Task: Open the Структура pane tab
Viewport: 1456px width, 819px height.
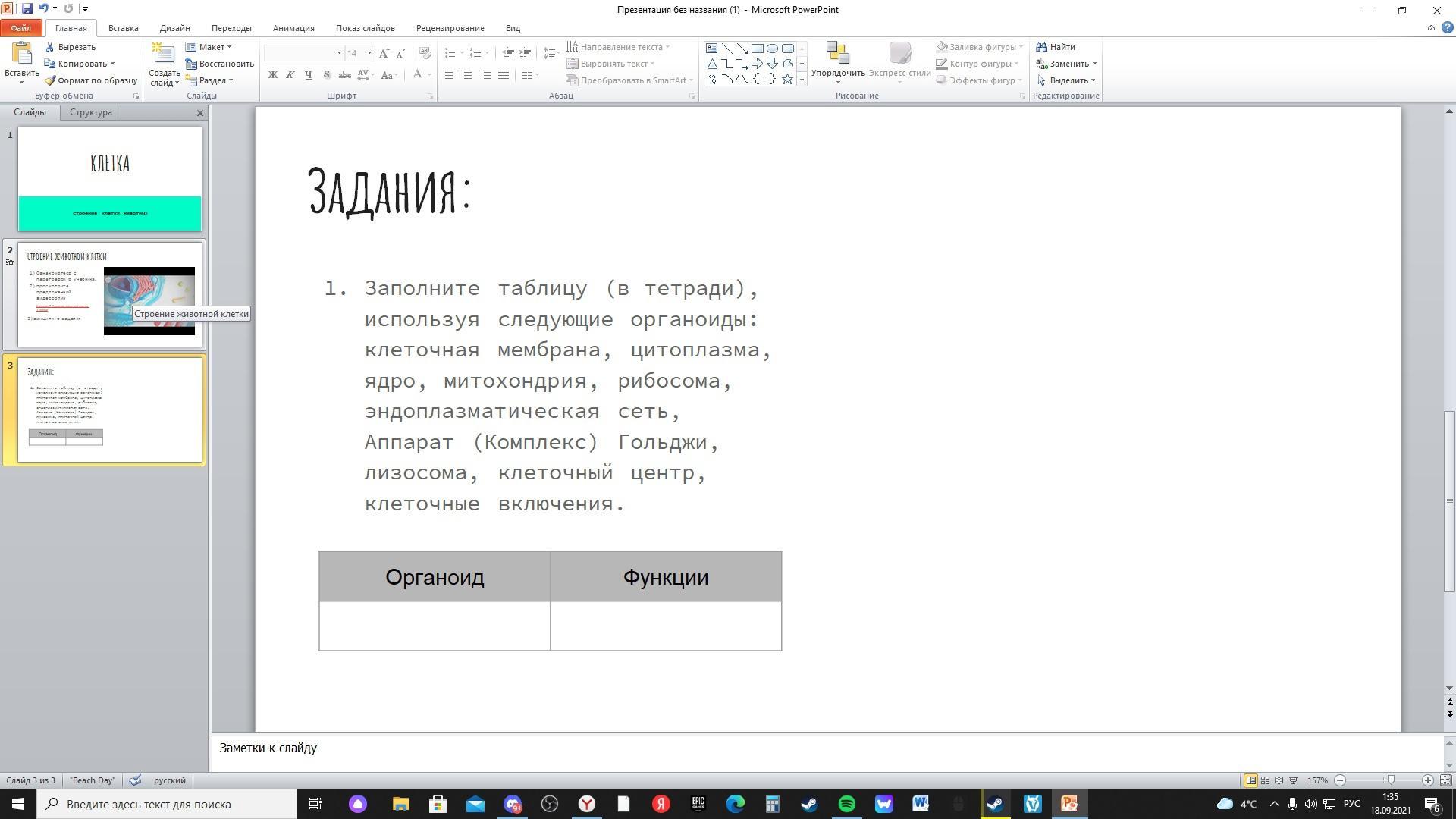Action: pos(90,112)
